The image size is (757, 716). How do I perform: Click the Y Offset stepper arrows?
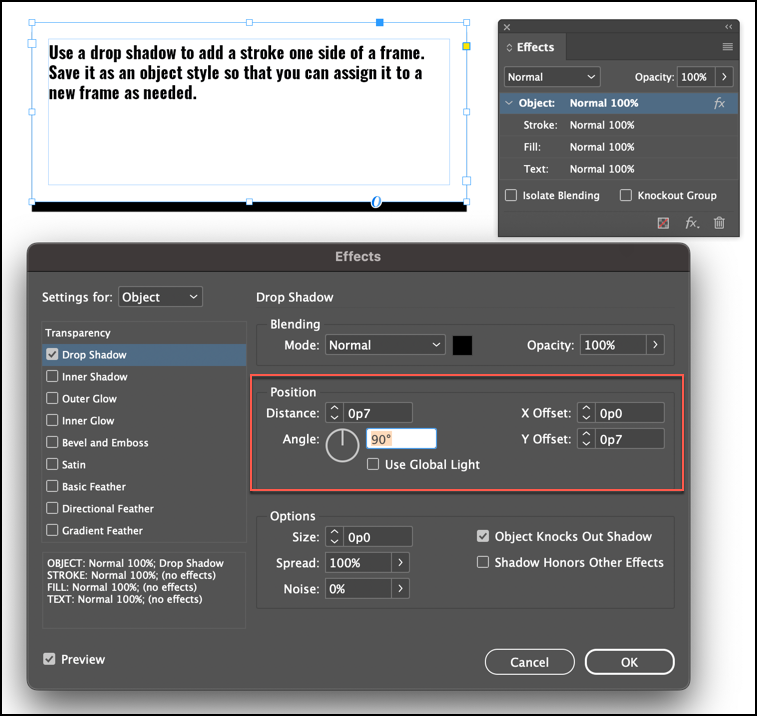(x=586, y=439)
